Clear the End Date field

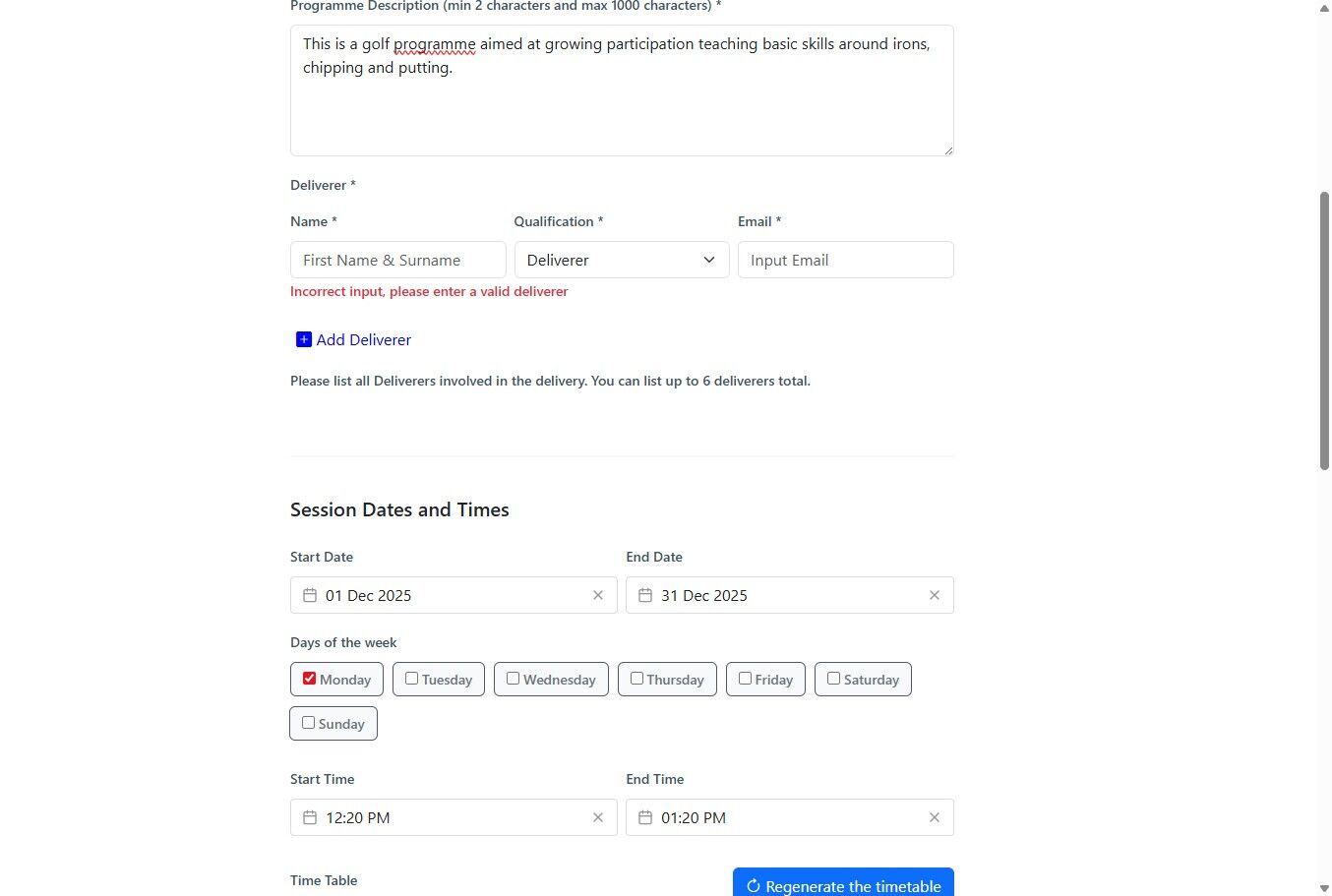click(935, 595)
